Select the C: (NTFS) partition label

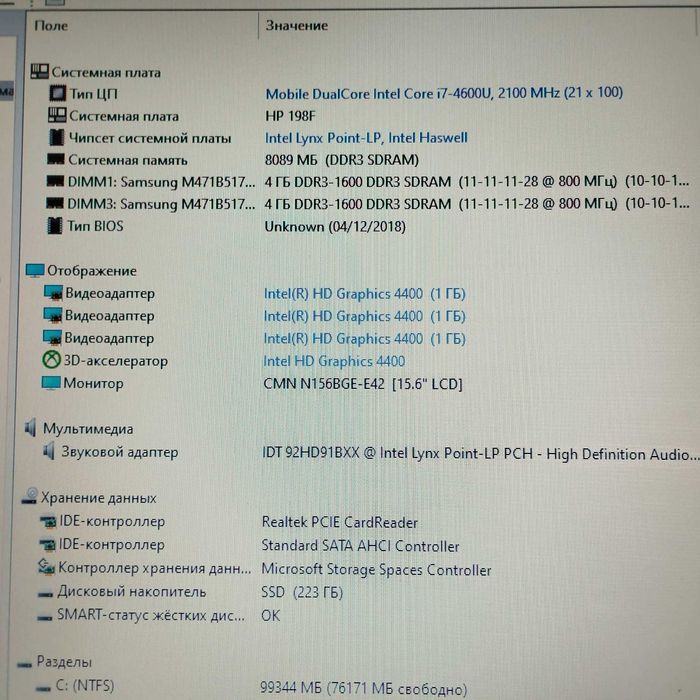point(85,685)
